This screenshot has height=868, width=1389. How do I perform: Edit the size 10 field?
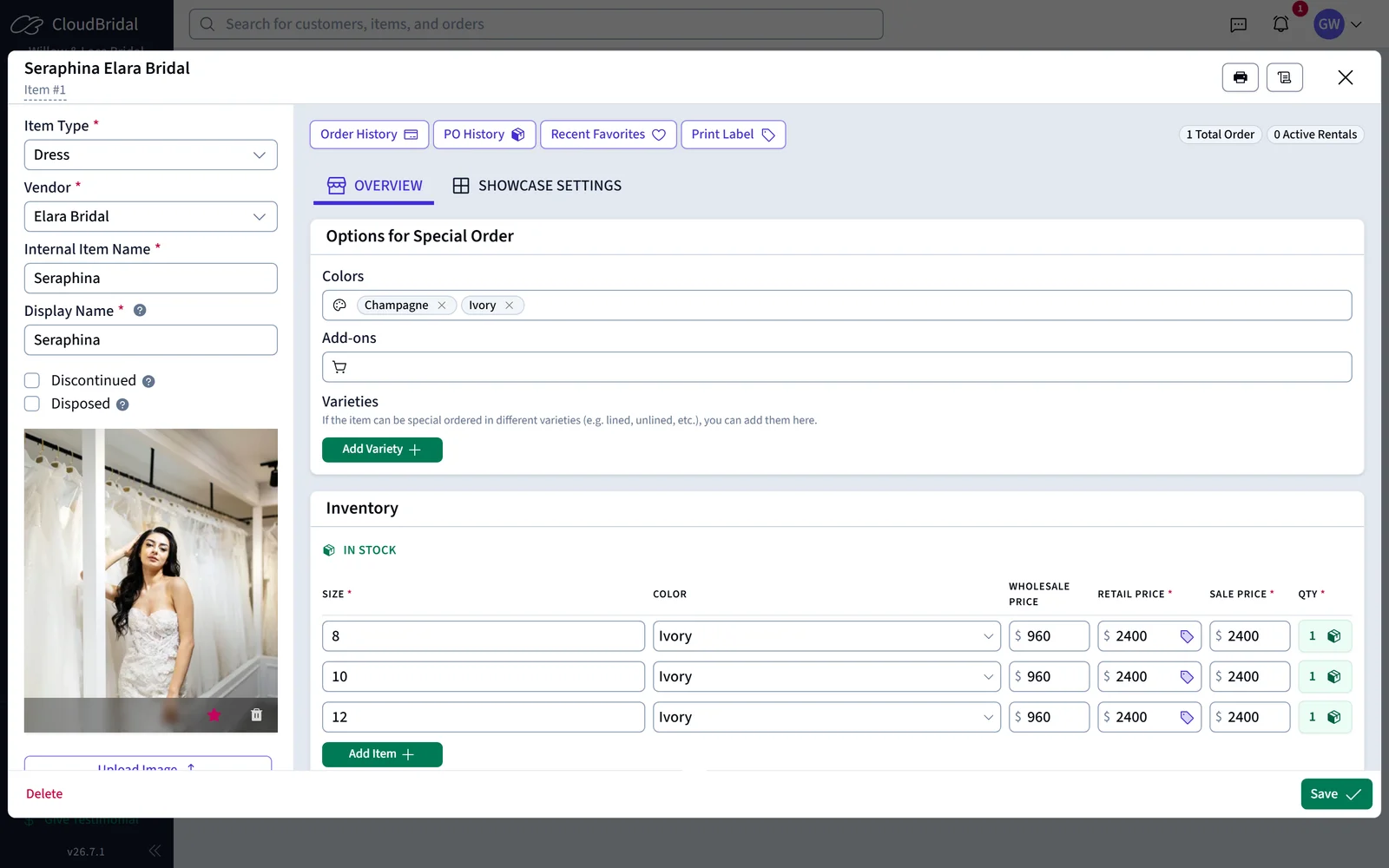tap(484, 677)
